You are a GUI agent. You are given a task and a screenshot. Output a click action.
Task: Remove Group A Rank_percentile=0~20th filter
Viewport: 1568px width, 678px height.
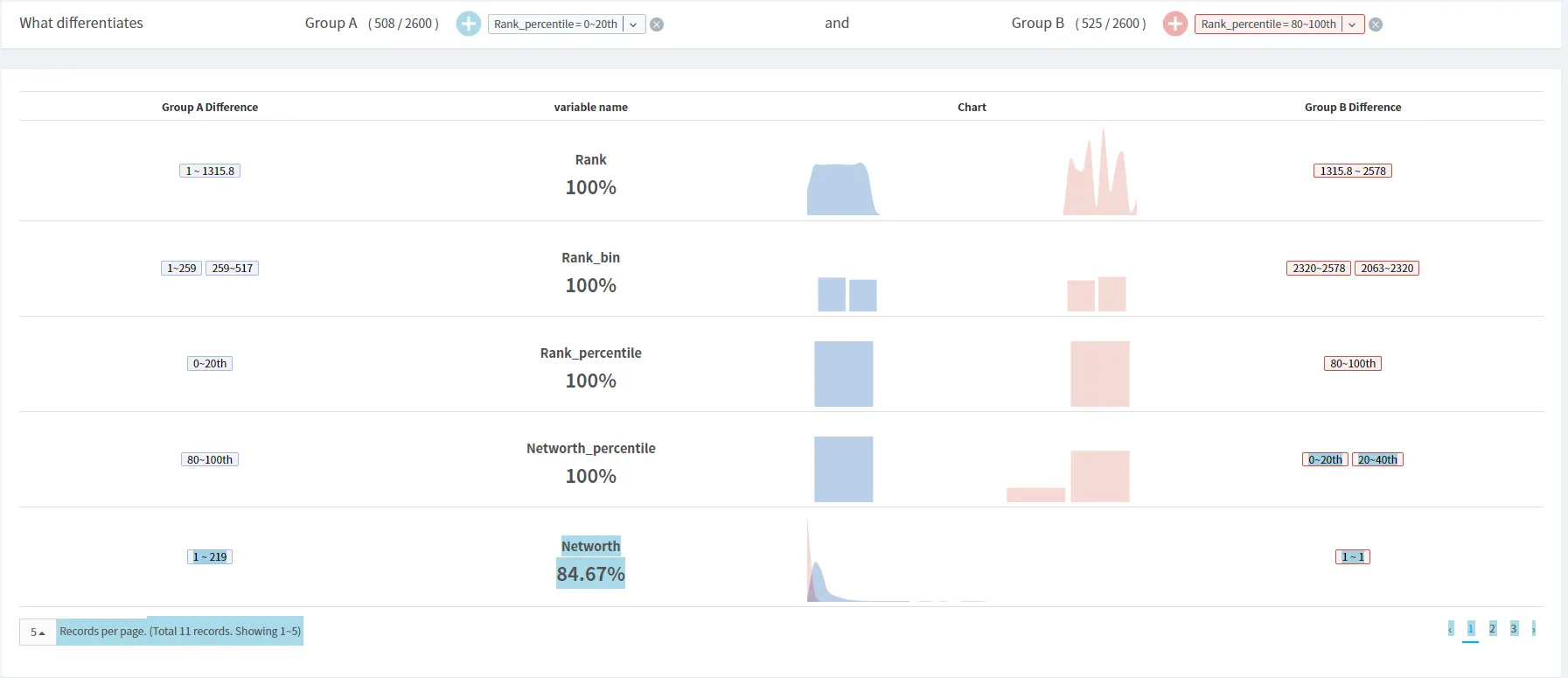[x=657, y=24]
